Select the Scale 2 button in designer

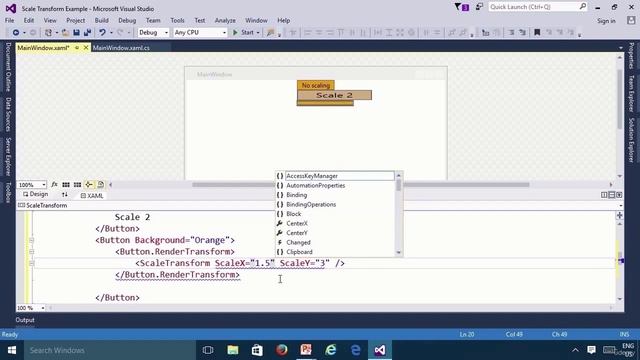334,95
